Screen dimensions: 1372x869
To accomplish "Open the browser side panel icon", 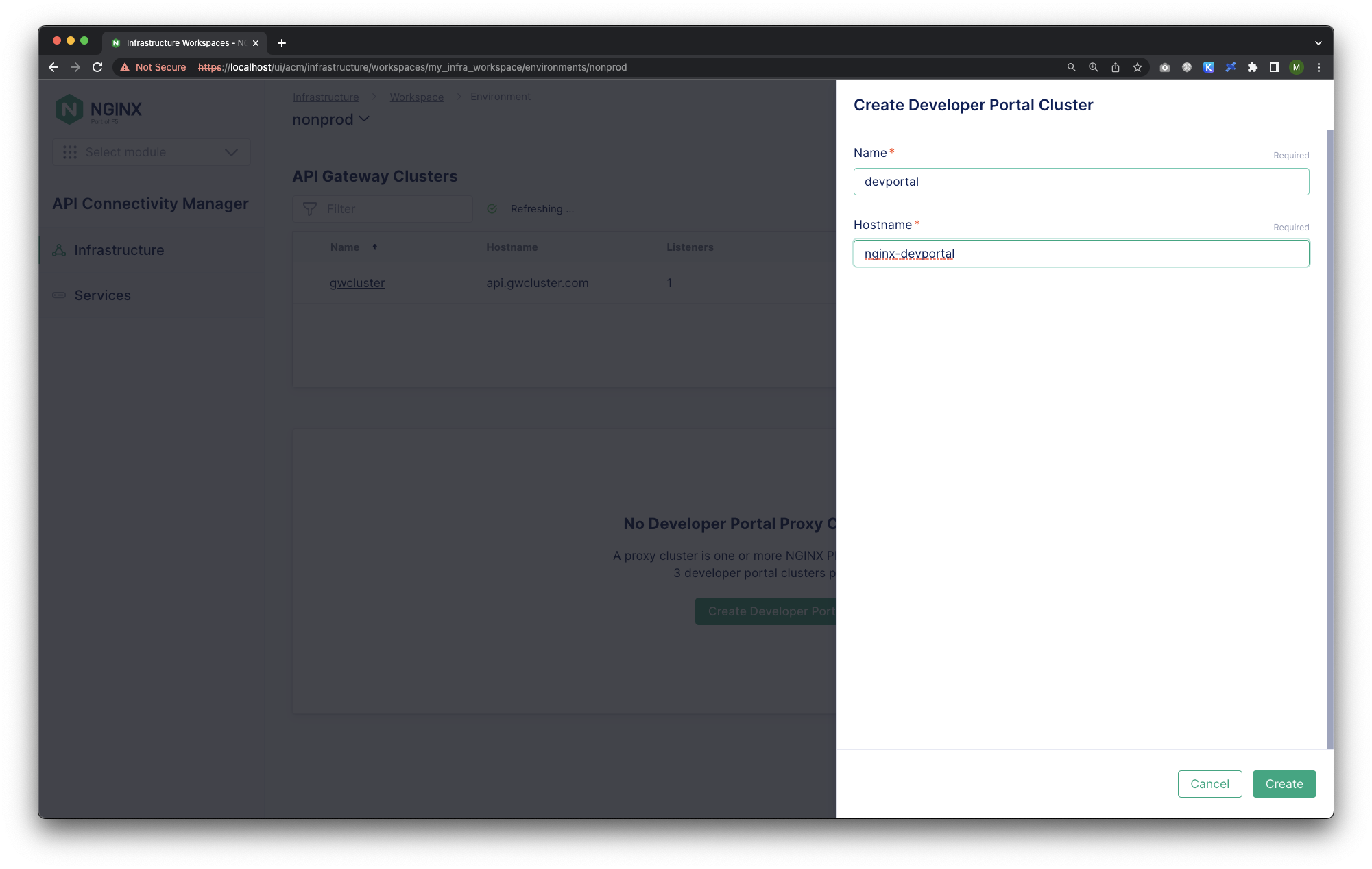I will click(x=1275, y=67).
